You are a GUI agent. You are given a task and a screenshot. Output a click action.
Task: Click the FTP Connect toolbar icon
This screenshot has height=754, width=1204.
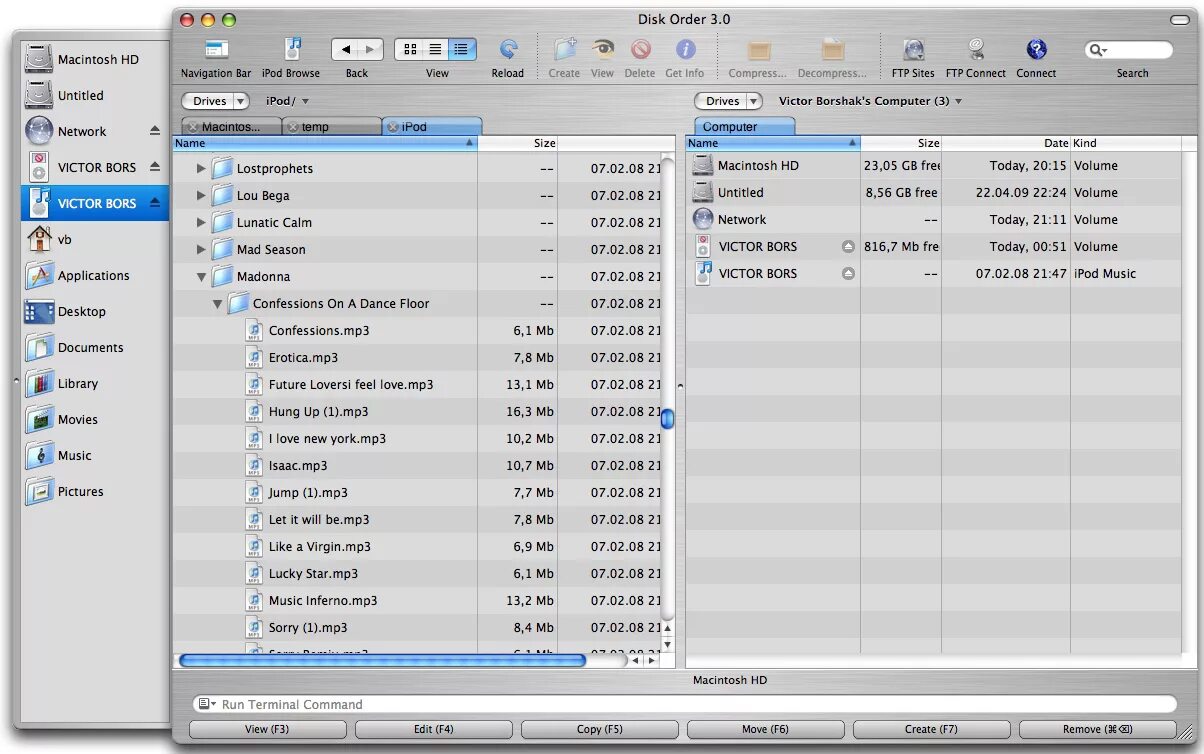[x=975, y=48]
